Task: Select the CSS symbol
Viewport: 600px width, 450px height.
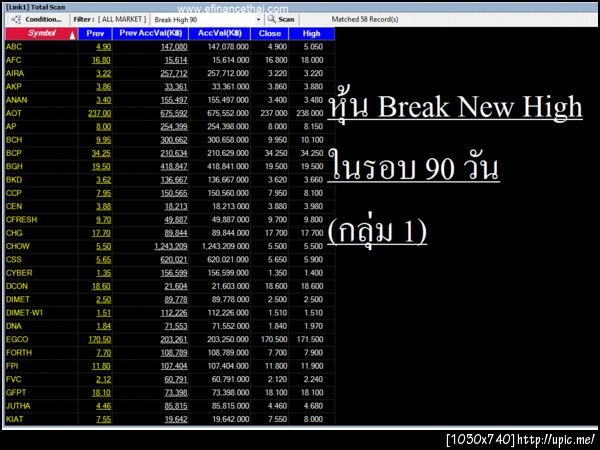Action: (x=14, y=259)
